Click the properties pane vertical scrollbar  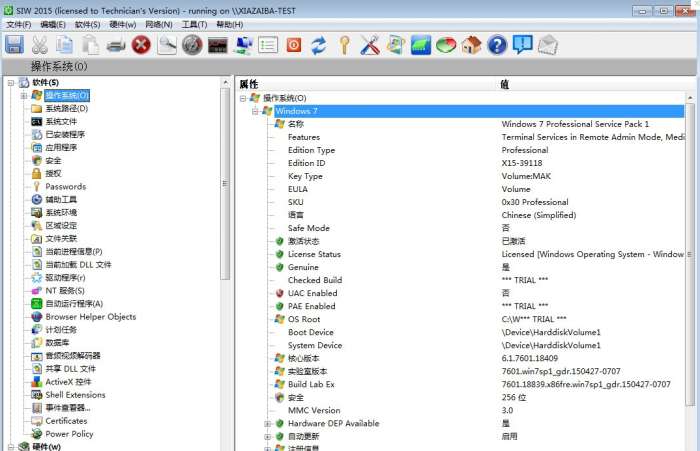point(690,255)
